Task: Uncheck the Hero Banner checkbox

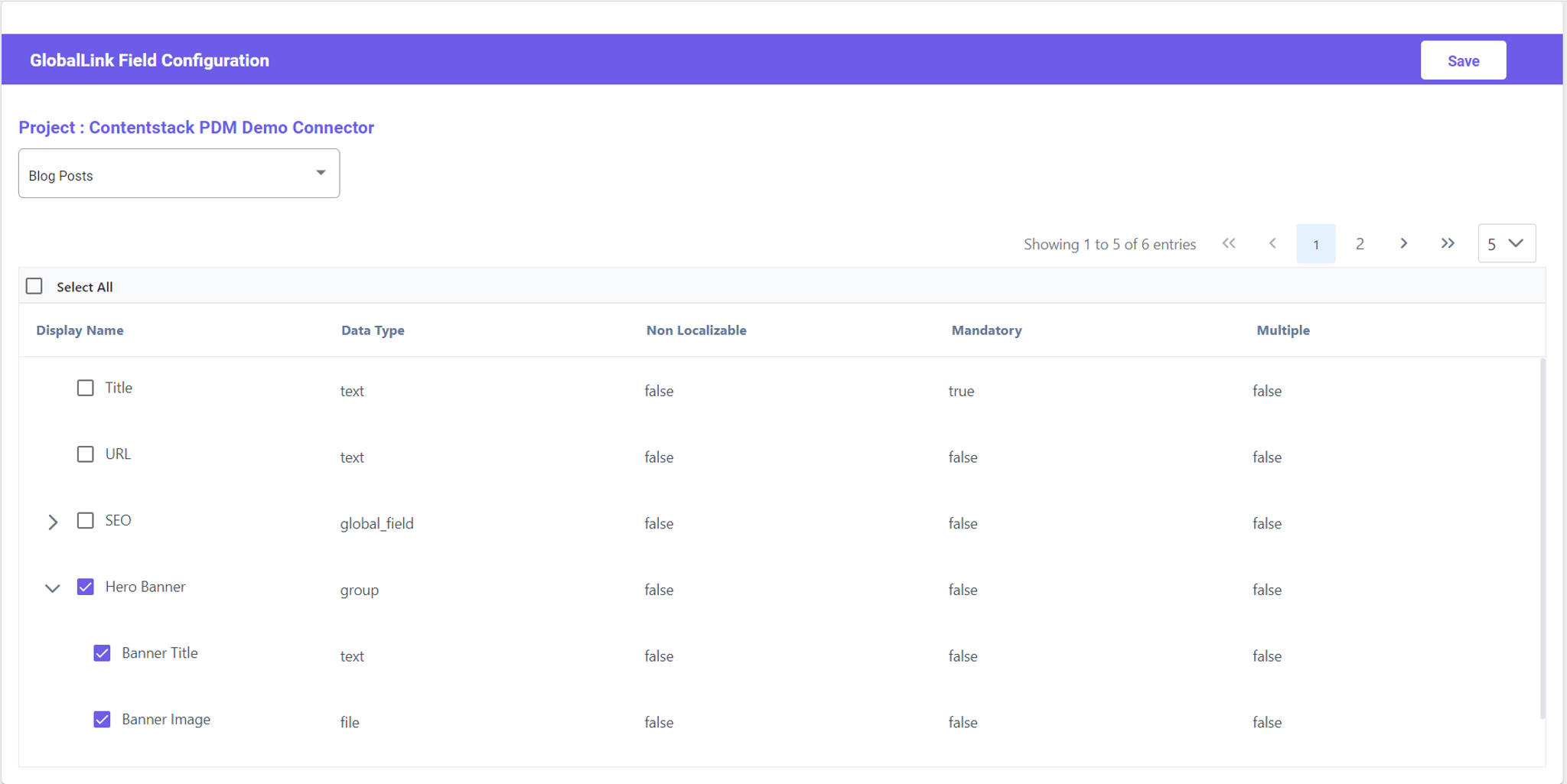Action: [86, 587]
